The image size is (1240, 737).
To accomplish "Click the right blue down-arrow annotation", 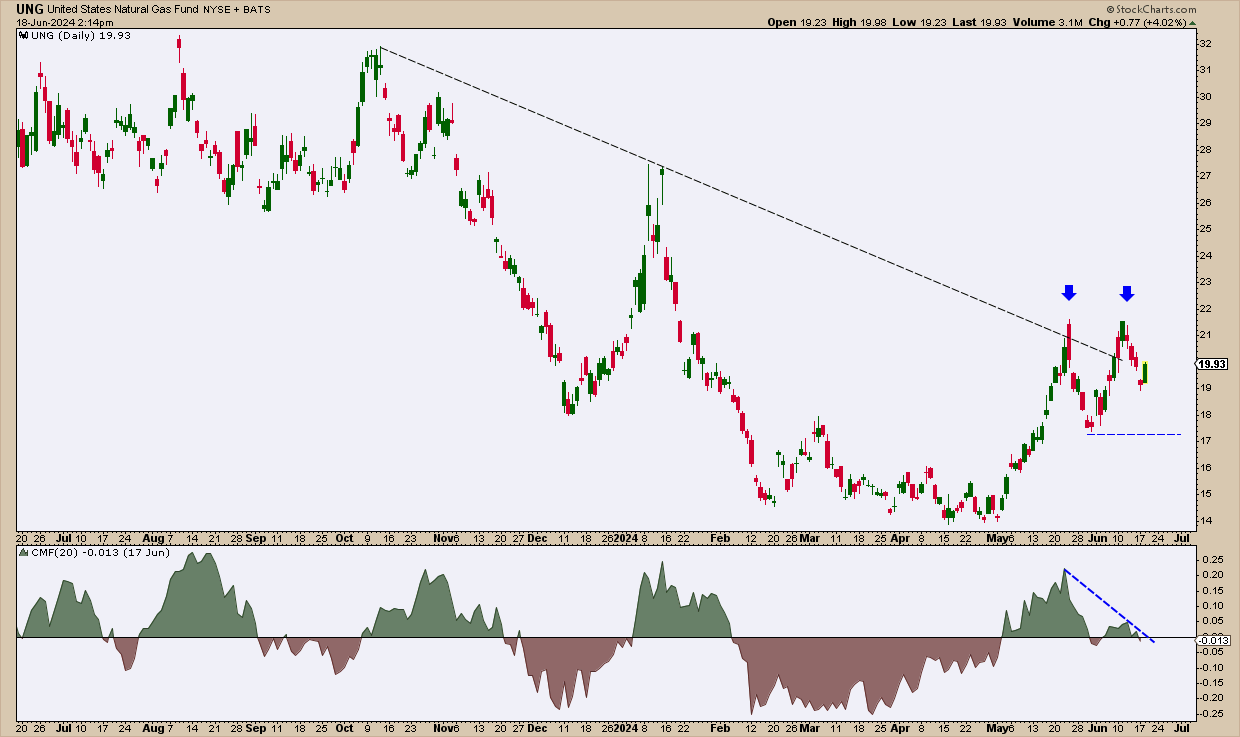I will click(x=1127, y=292).
